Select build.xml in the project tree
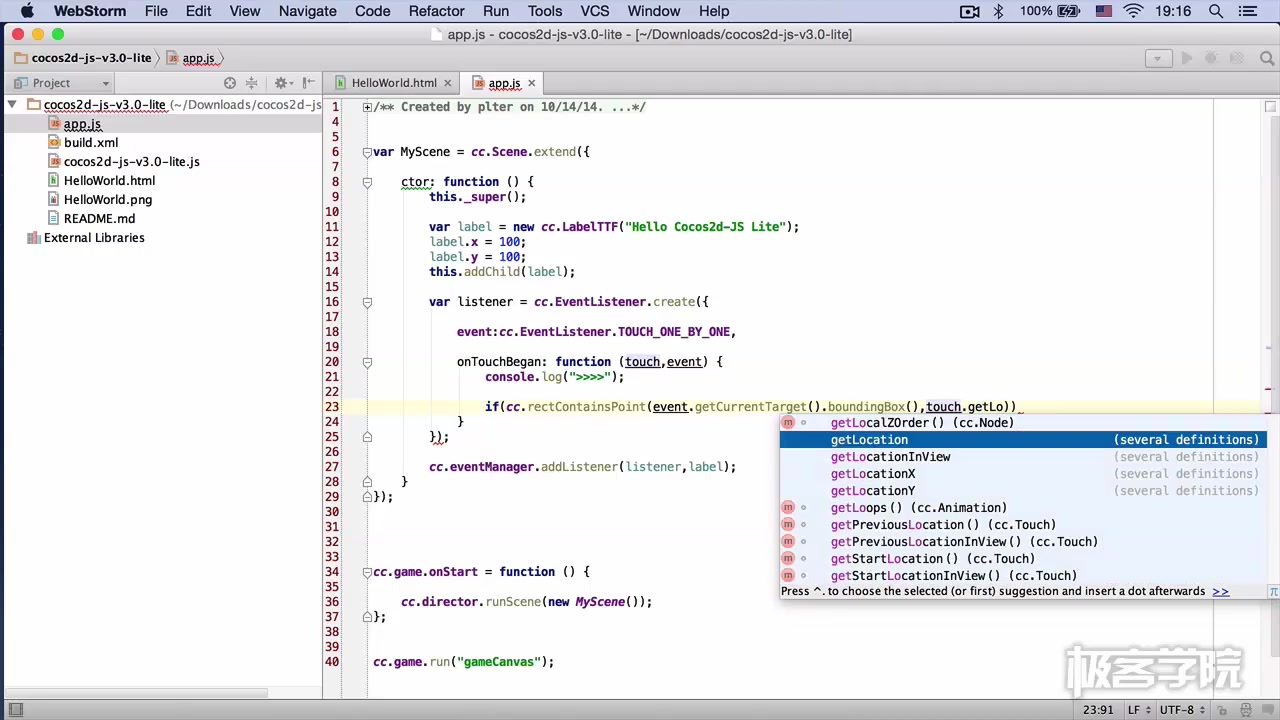The width and height of the screenshot is (1280, 720). pos(91,143)
